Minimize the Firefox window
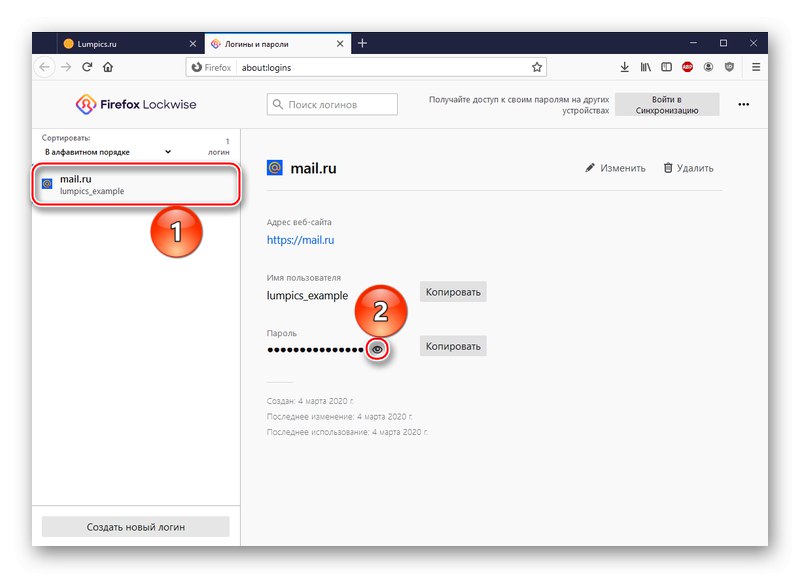 click(x=693, y=43)
